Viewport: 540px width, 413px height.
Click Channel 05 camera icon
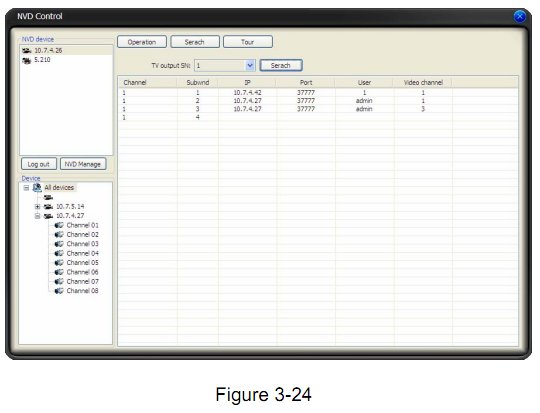pos(59,263)
